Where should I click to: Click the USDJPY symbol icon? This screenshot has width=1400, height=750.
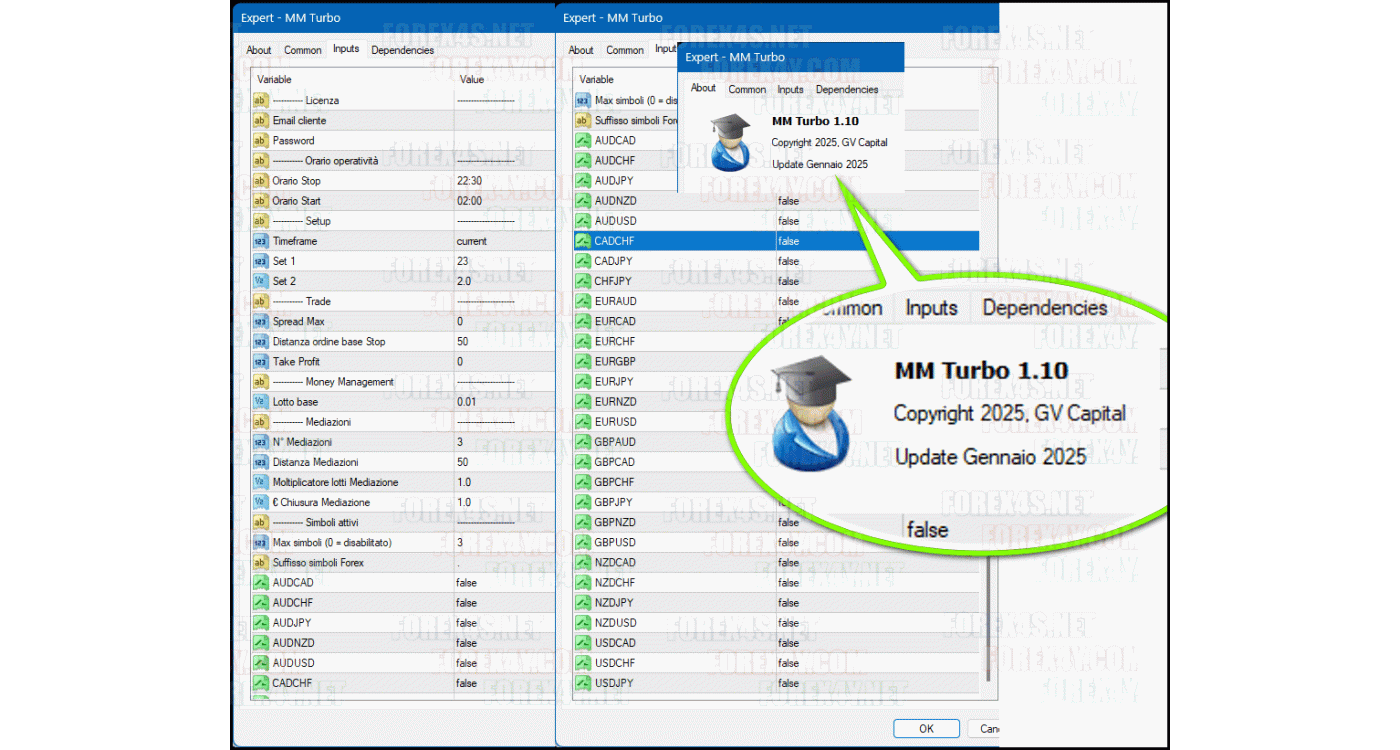click(583, 683)
